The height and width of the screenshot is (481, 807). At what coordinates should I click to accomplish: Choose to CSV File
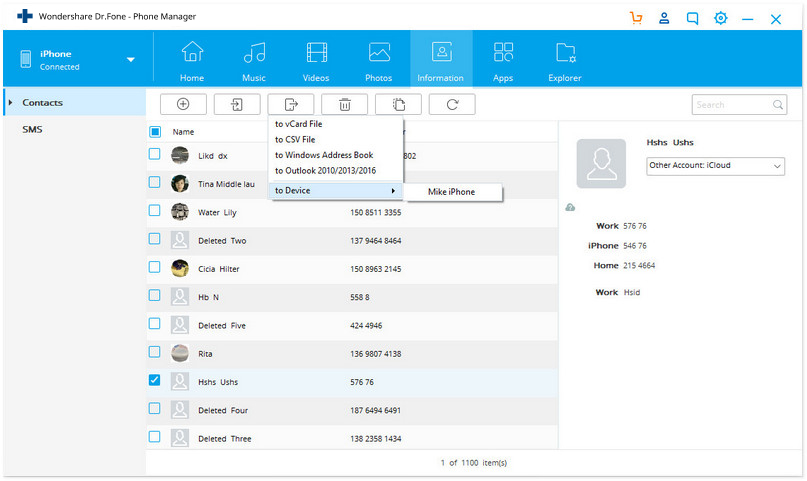[295, 139]
